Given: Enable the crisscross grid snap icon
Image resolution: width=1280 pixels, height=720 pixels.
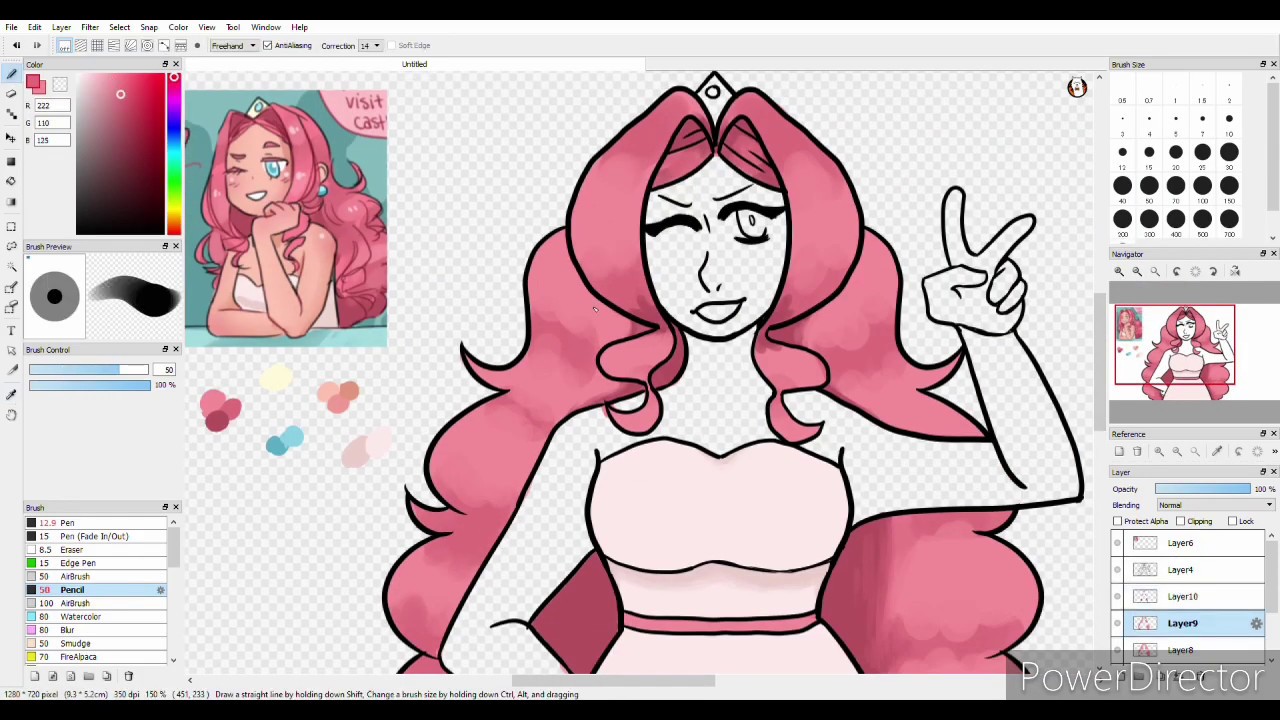Looking at the screenshot, I should click(97, 45).
